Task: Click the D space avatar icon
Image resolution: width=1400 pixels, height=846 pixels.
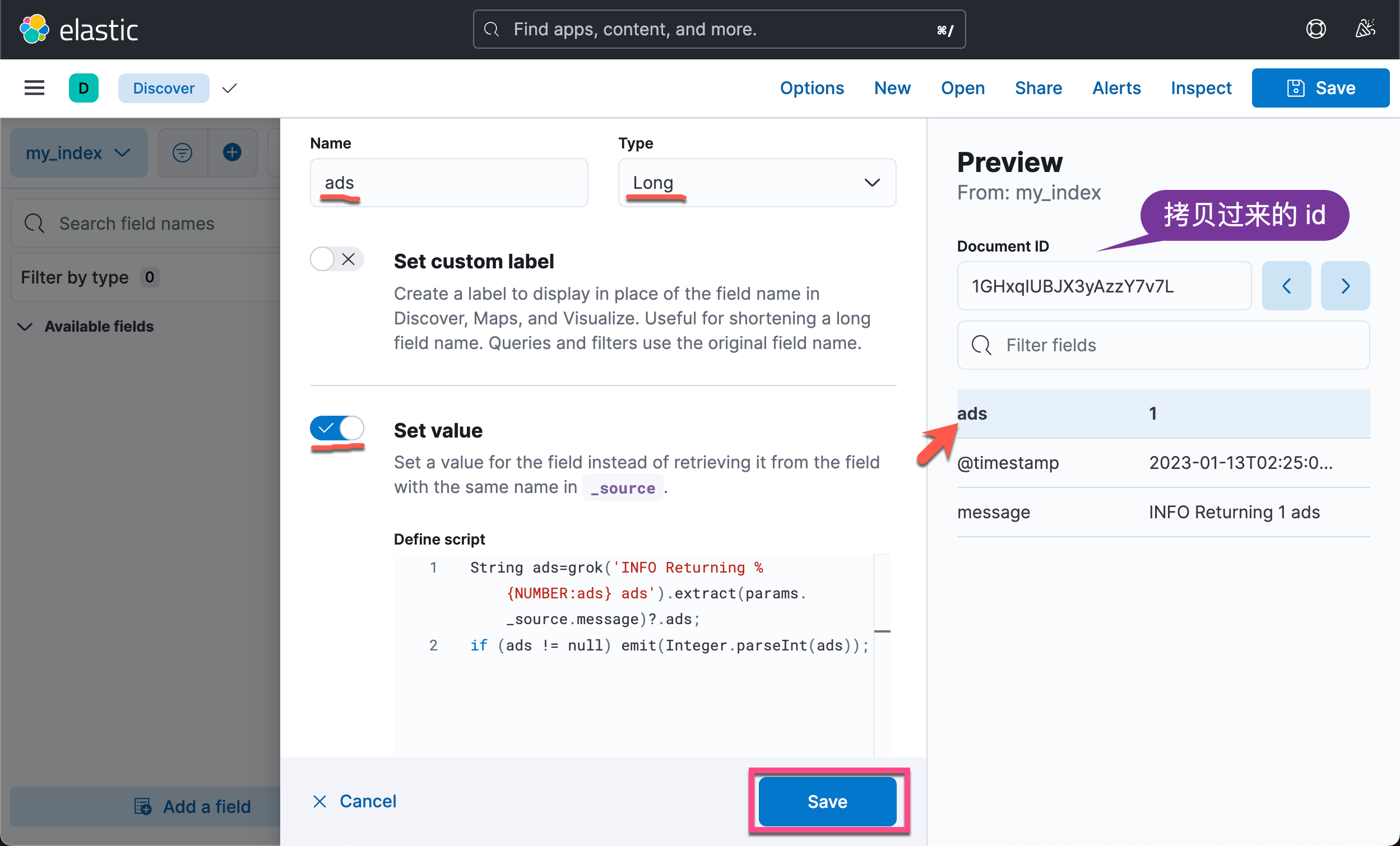Action: coord(84,87)
